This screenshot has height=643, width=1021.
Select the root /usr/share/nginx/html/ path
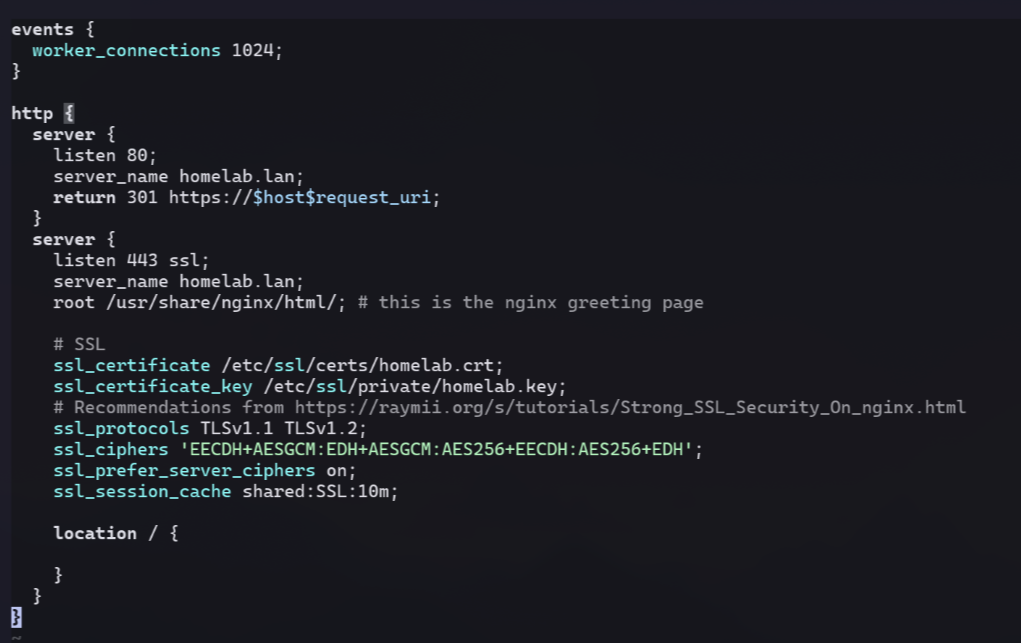[x=180, y=302]
